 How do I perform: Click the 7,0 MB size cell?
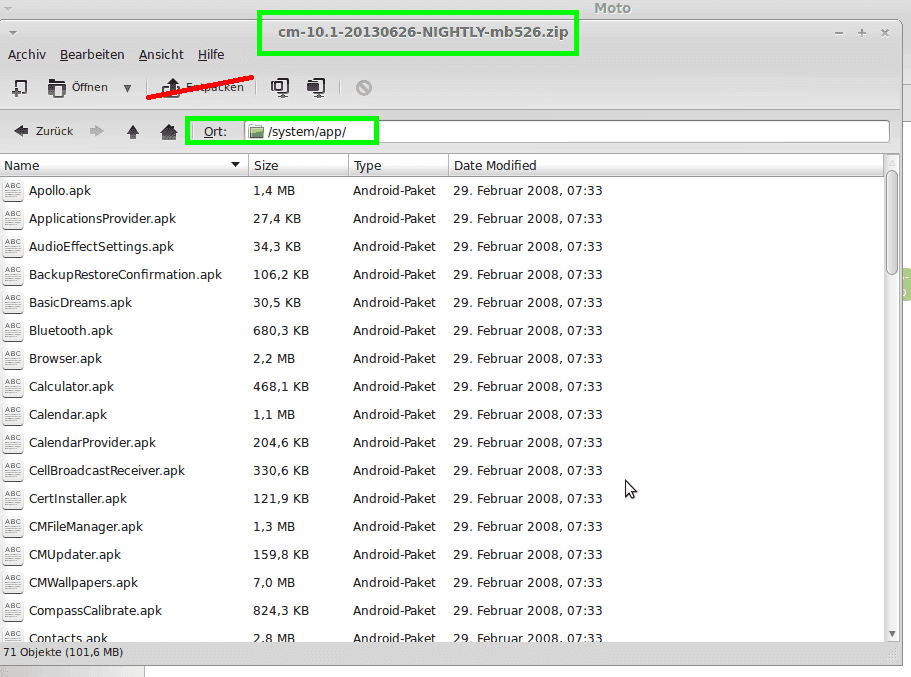point(274,582)
